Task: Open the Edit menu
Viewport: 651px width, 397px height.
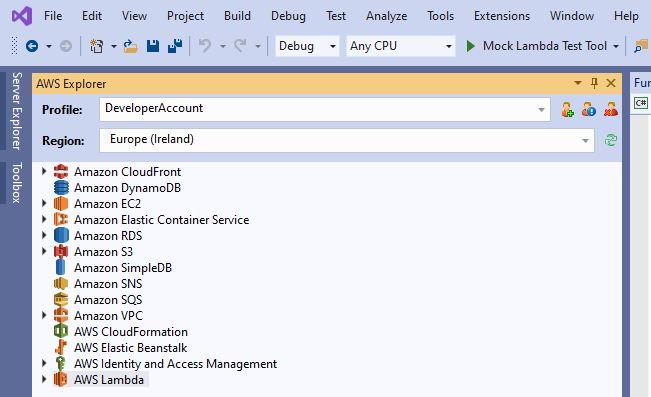Action: [92, 16]
